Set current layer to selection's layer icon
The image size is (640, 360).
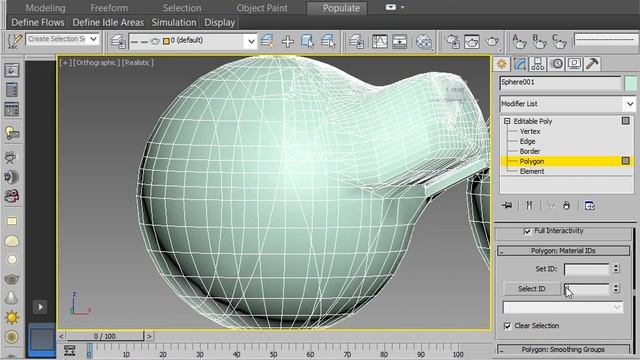click(328, 41)
